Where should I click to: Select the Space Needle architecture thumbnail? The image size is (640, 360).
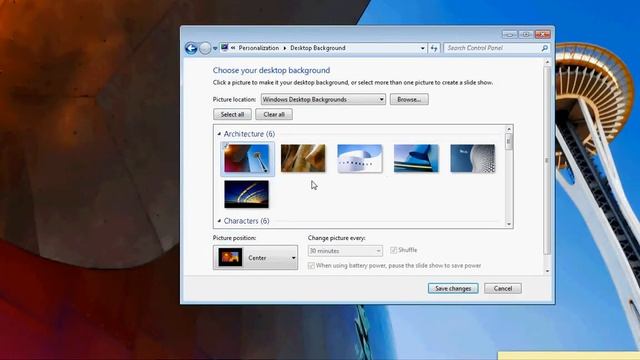point(247,159)
